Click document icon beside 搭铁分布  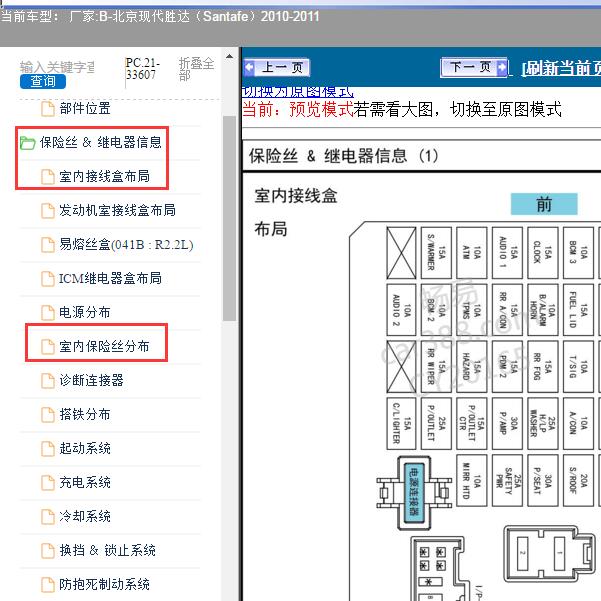pyautogui.click(x=48, y=415)
